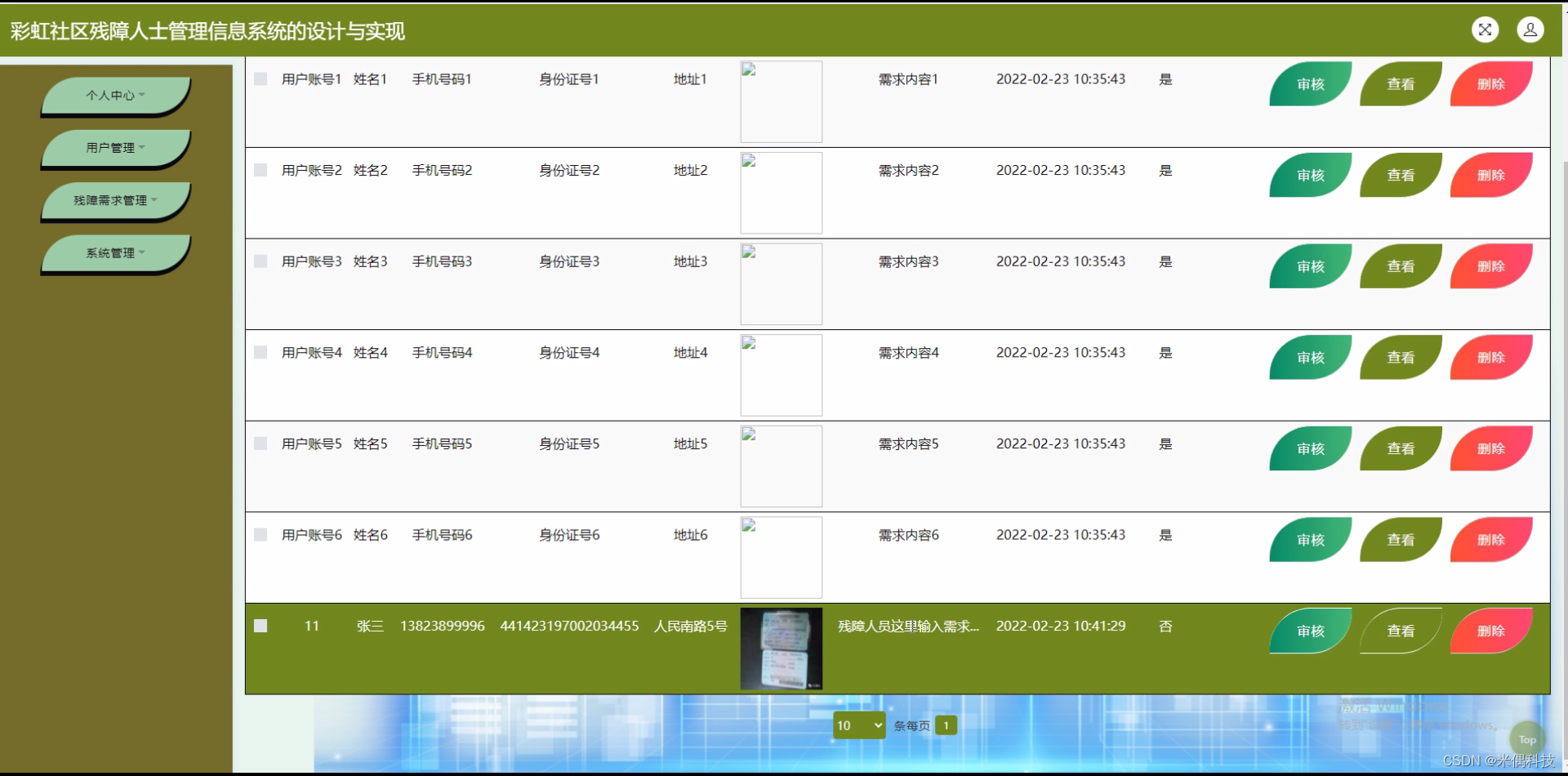
Task: Click 身份证号3 cell
Action: point(569,261)
